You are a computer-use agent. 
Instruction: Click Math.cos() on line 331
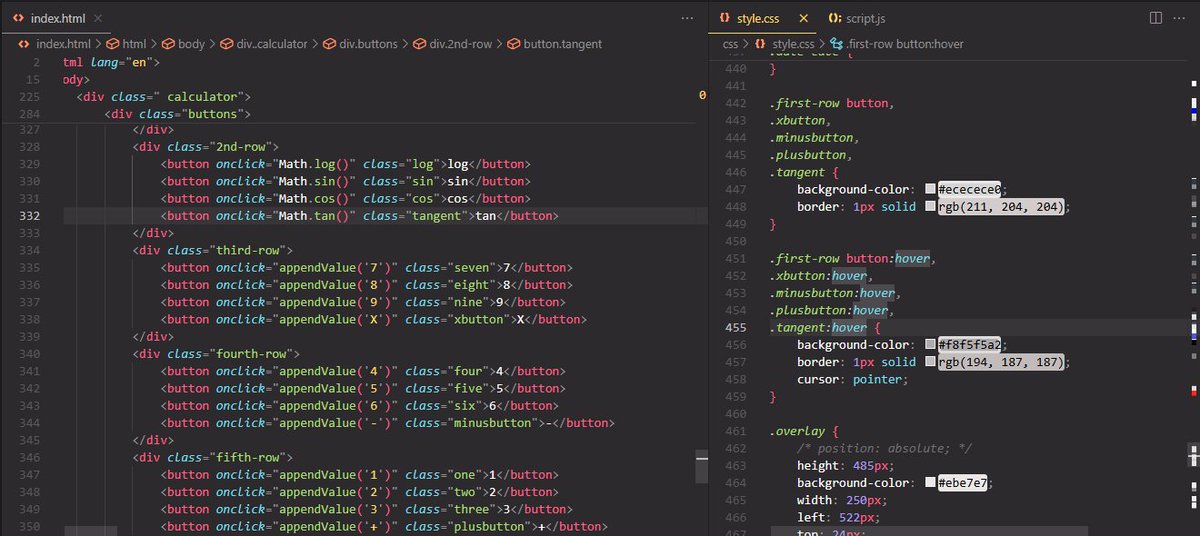click(313, 198)
